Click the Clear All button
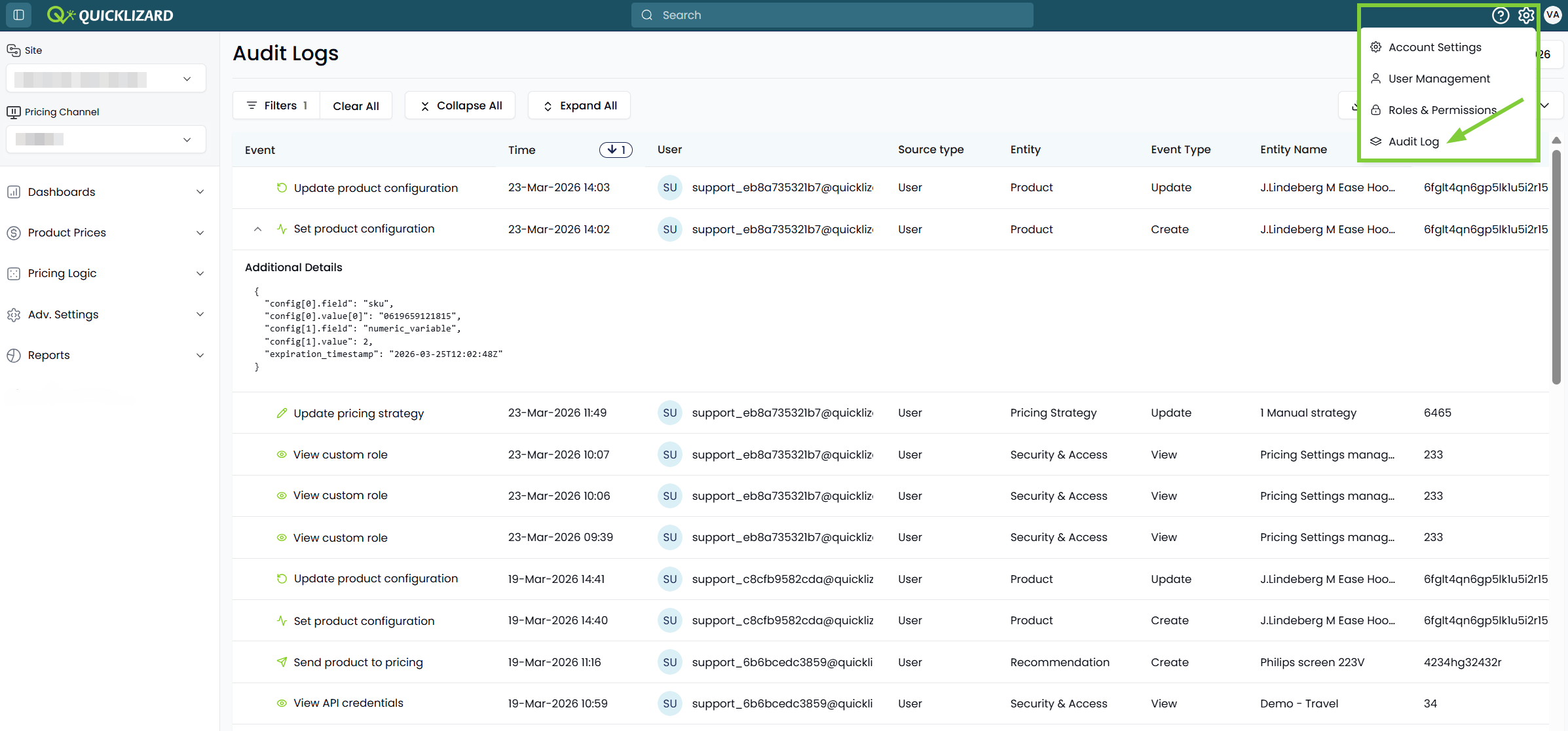Image resolution: width=1568 pixels, height=731 pixels. 356,105
